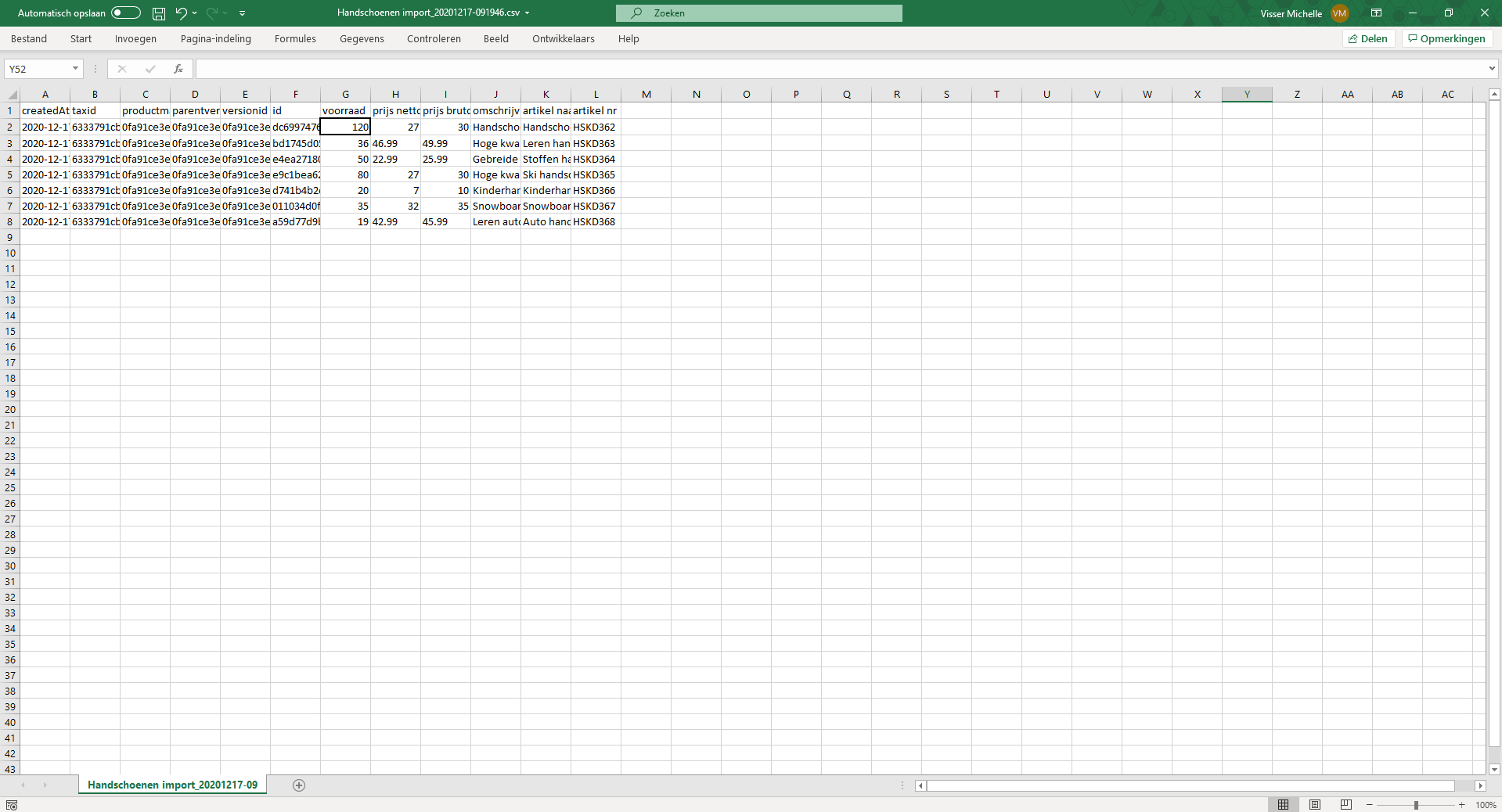This screenshot has height=812, width=1502.
Task: Click in the Zoeken search box
Action: (759, 13)
